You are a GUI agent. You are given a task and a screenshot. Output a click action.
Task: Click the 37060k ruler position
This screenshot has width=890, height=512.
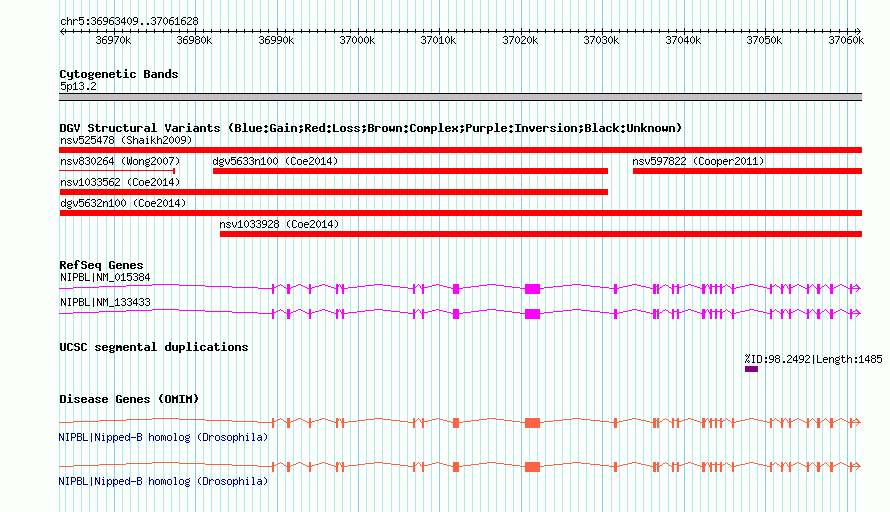pyautogui.click(x=846, y=40)
